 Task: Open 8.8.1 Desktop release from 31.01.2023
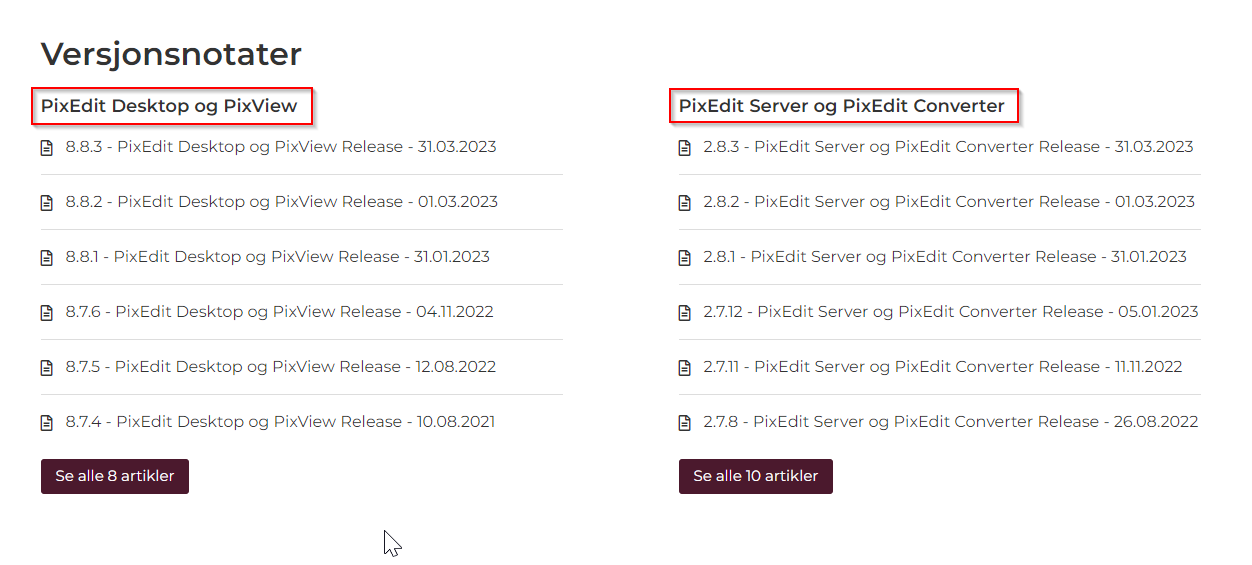[278, 257]
